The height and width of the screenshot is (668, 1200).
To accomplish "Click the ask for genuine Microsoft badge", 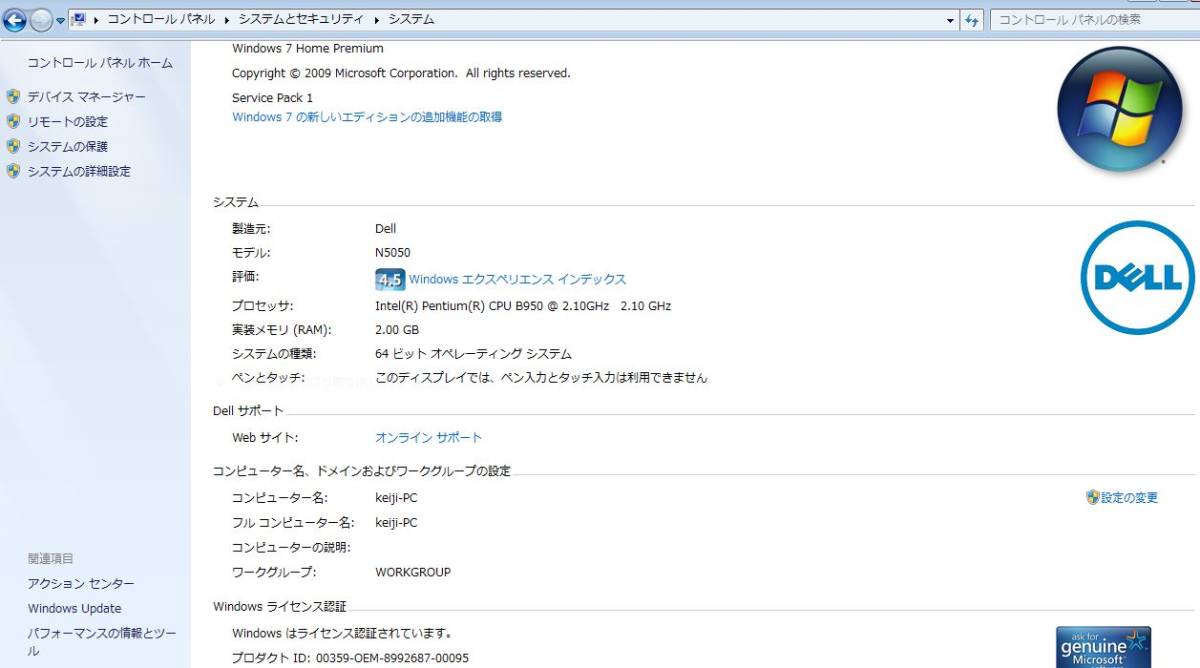I will coord(1103,647).
